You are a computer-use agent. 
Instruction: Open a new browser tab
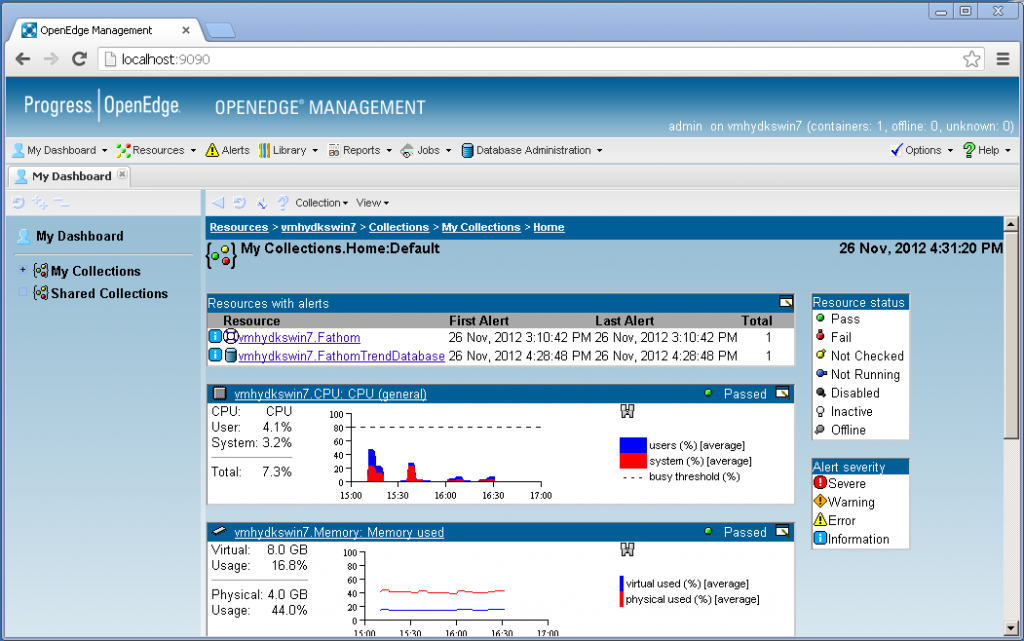(x=220, y=30)
